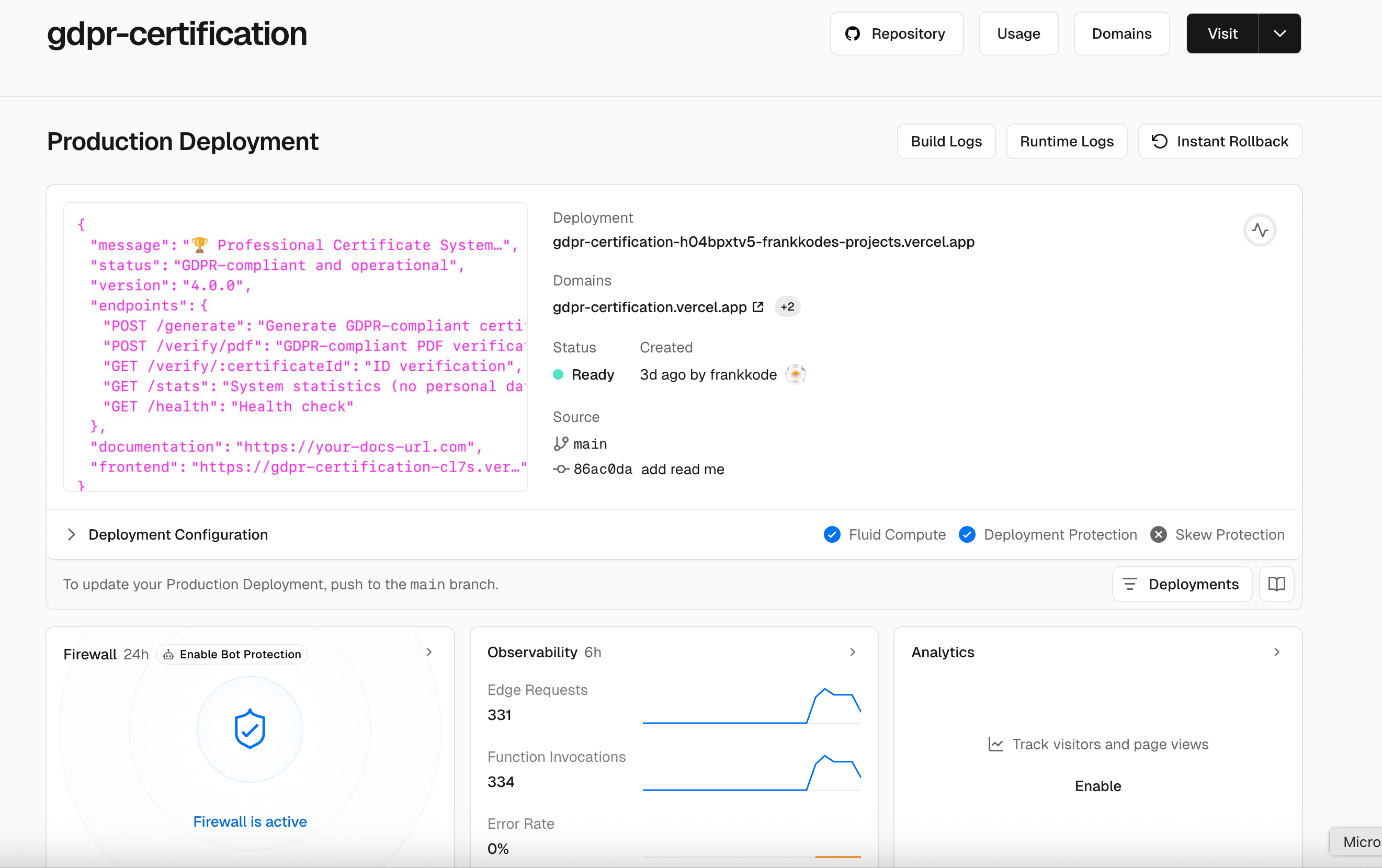The image size is (1382, 868).
Task: Open Firewall details chevron
Action: (x=429, y=652)
